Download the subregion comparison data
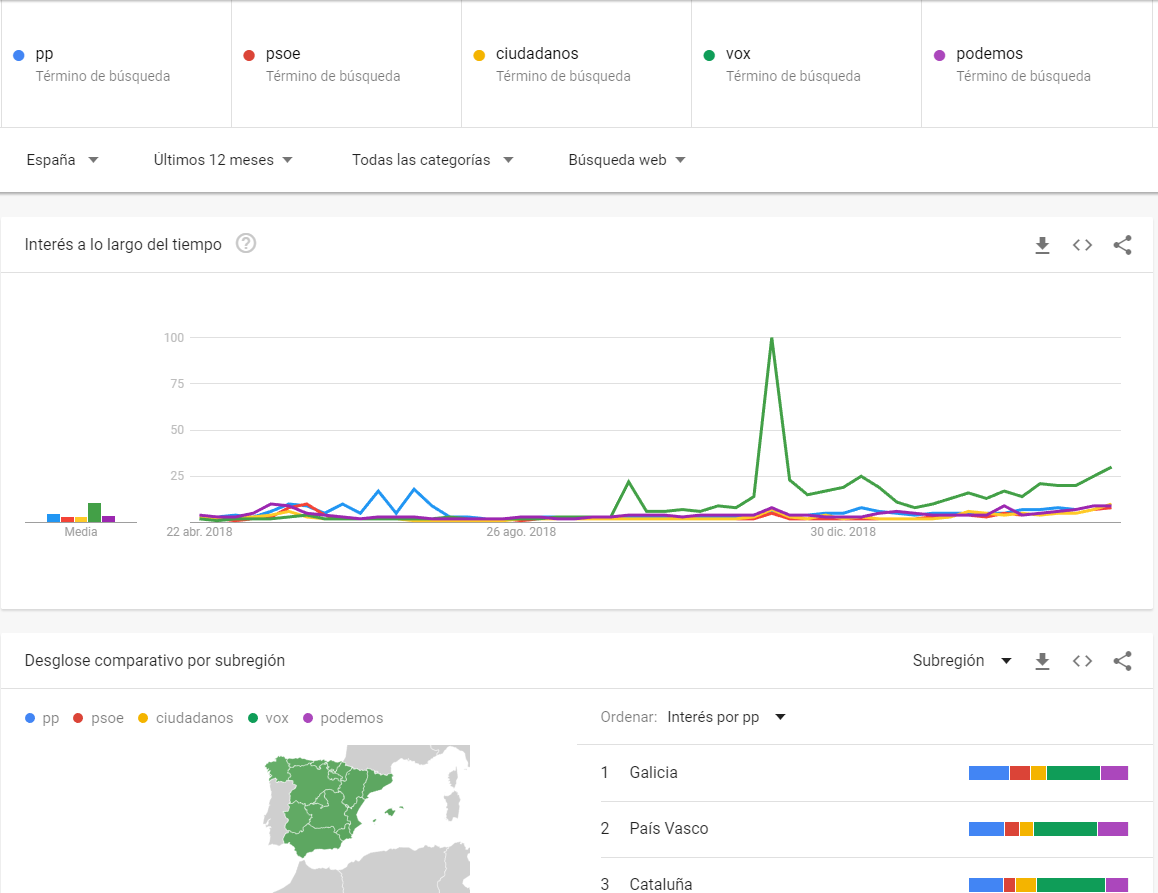1158x893 pixels. tap(1042, 661)
